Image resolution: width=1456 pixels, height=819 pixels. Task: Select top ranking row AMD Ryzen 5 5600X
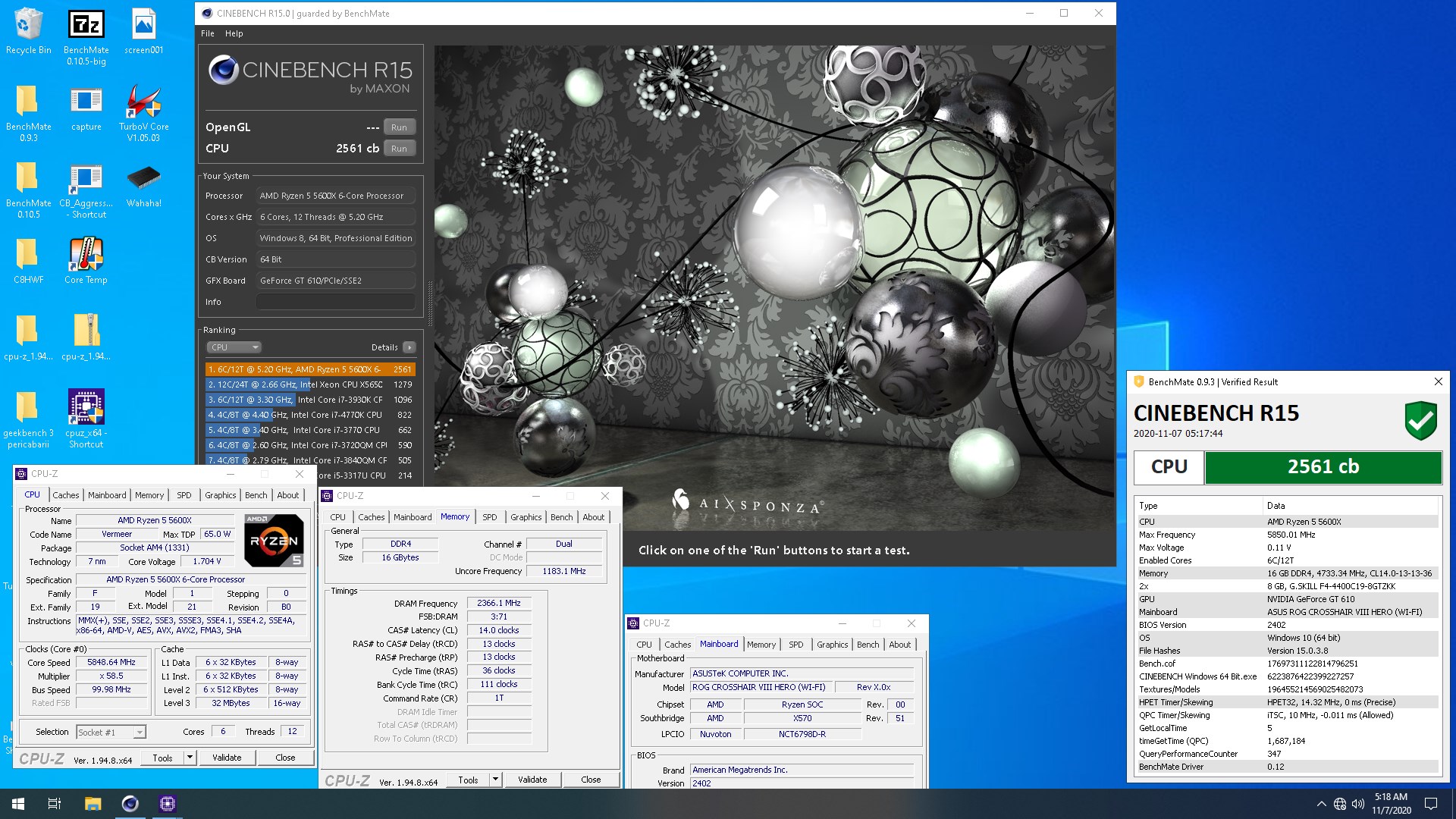click(x=310, y=369)
